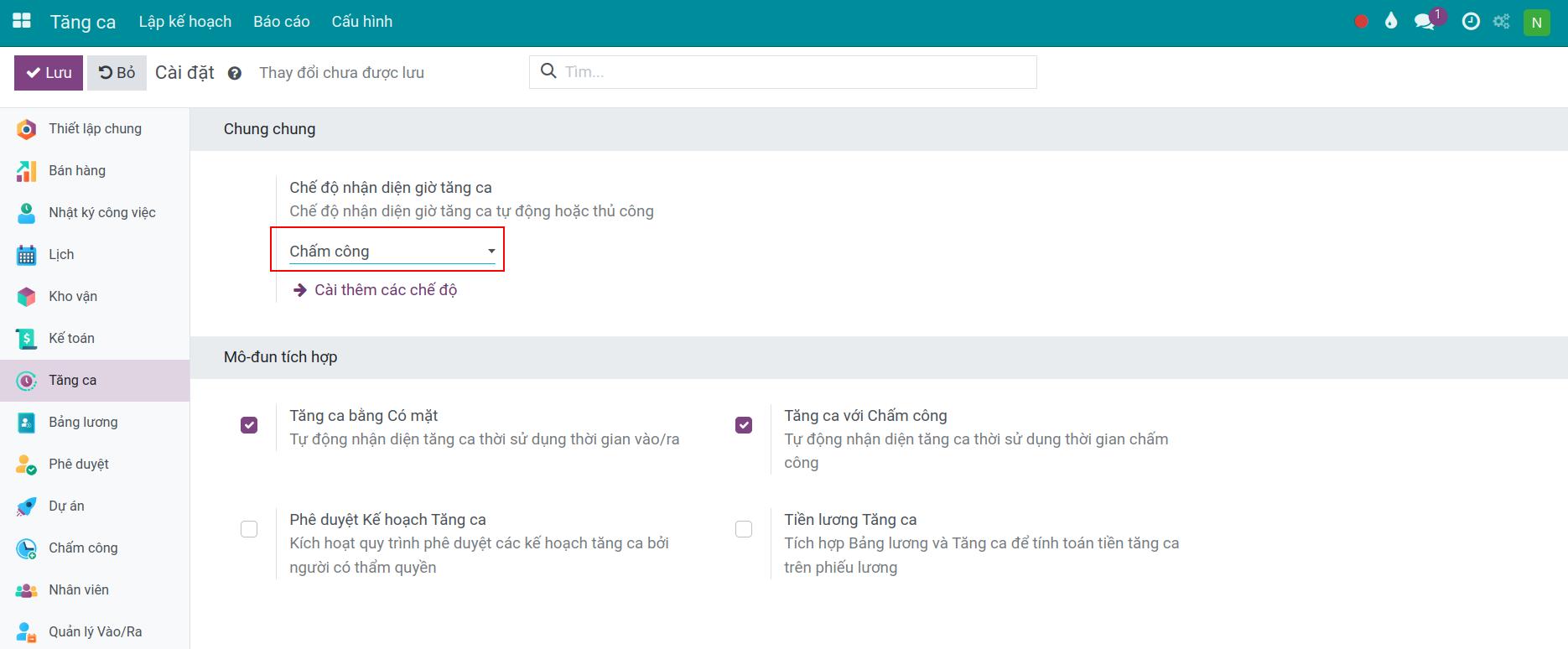Select Kho vận settings tab
This screenshot has height=649, width=1568.
(95, 297)
